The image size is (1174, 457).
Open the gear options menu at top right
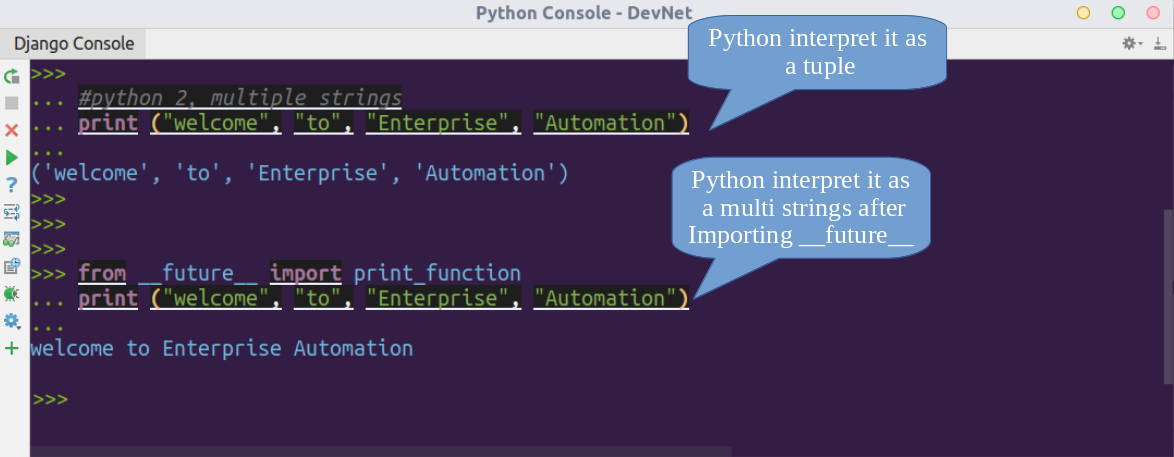1131,43
